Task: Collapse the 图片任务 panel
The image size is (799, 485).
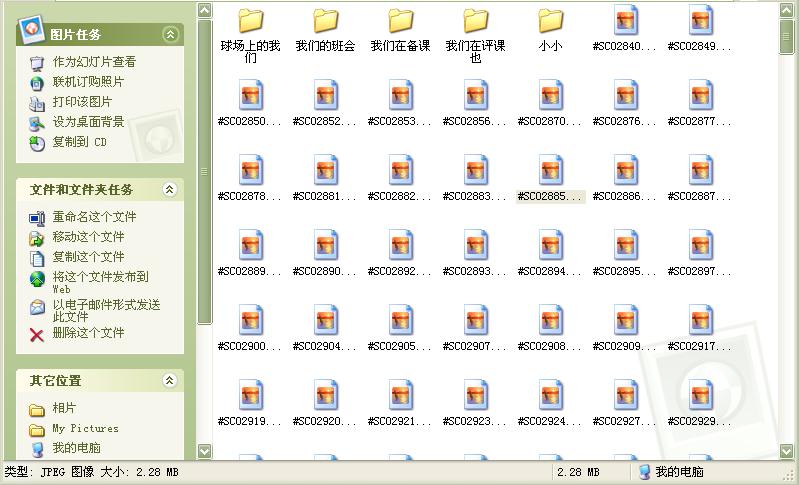Action: [x=170, y=34]
